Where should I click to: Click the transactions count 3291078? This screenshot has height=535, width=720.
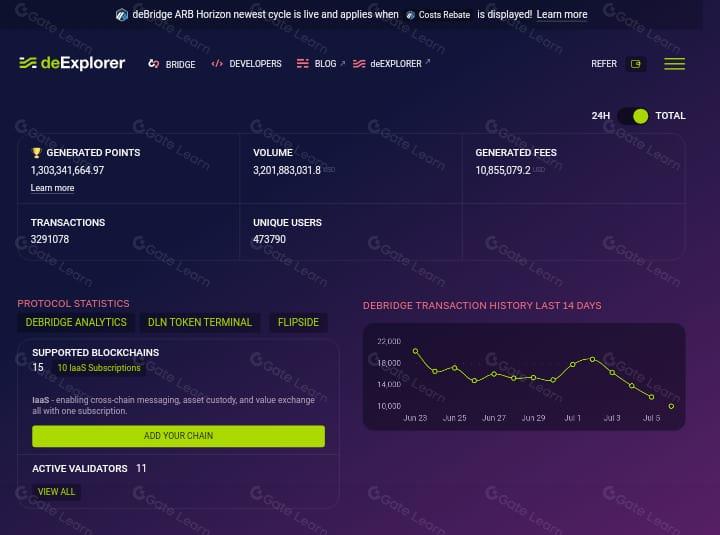click(x=50, y=239)
